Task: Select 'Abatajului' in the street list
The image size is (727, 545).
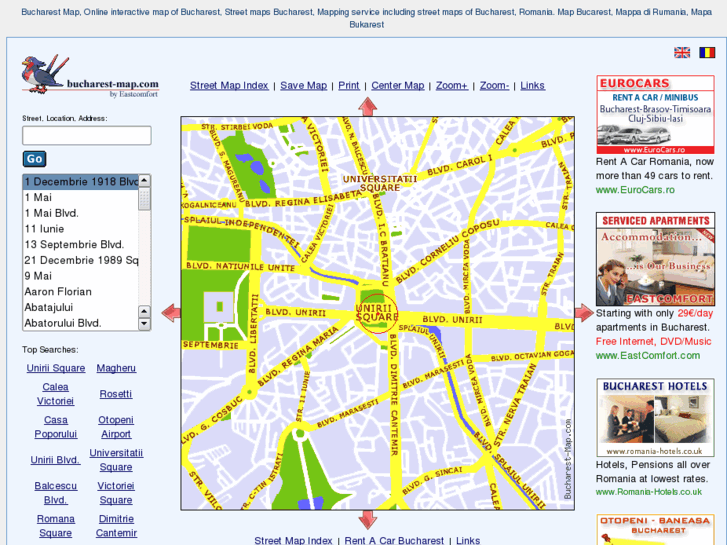Action: pyautogui.click(x=81, y=308)
